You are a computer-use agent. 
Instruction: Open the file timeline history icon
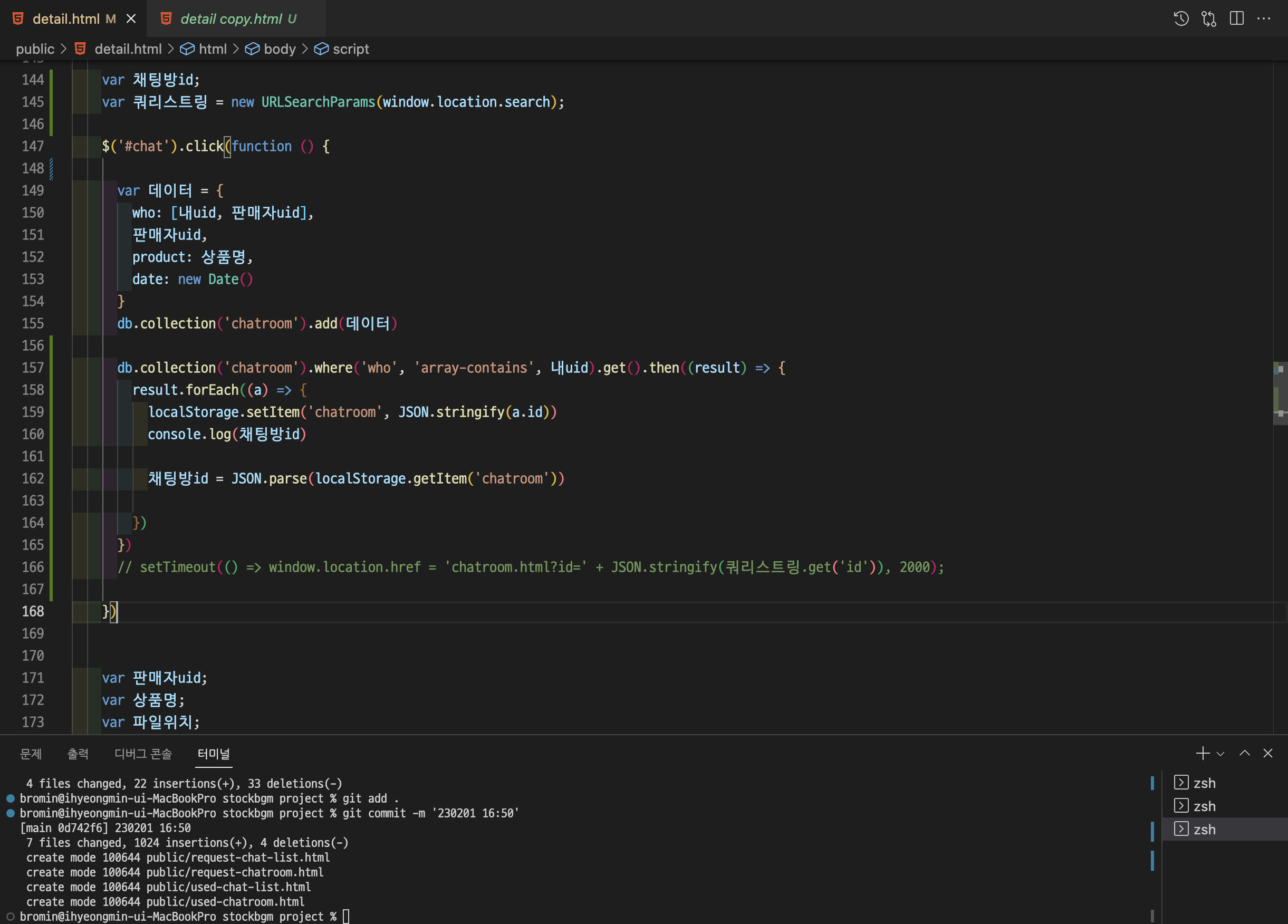(1180, 19)
